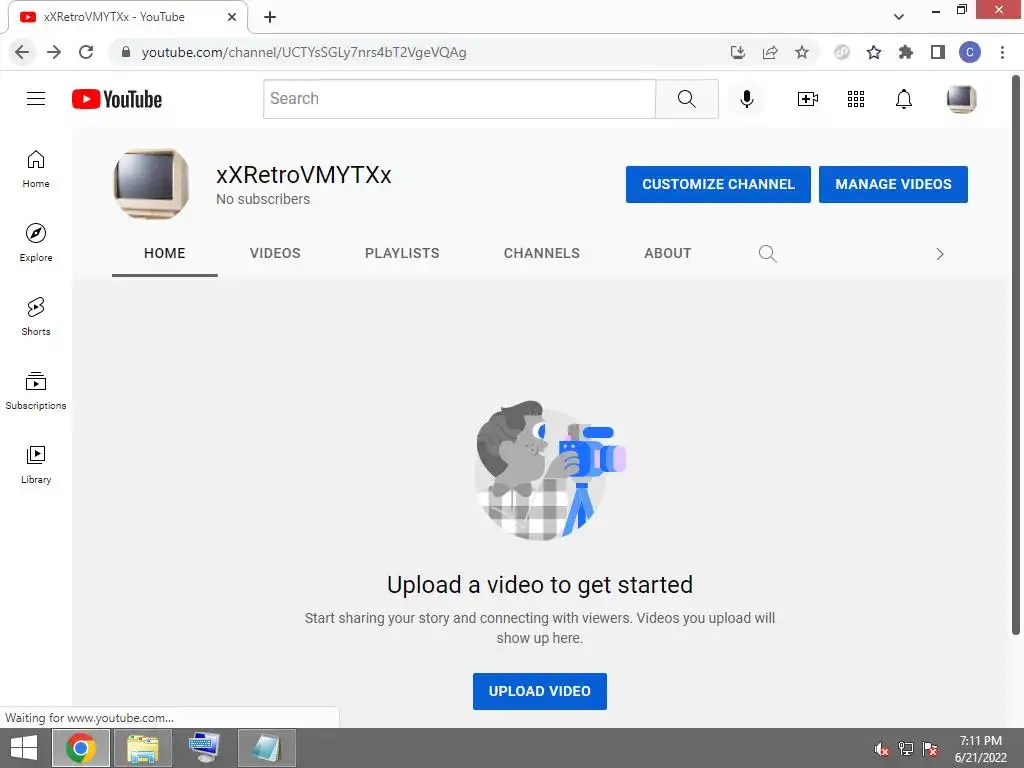Click the browser forward arrow
1024x768 pixels.
[x=54, y=52]
